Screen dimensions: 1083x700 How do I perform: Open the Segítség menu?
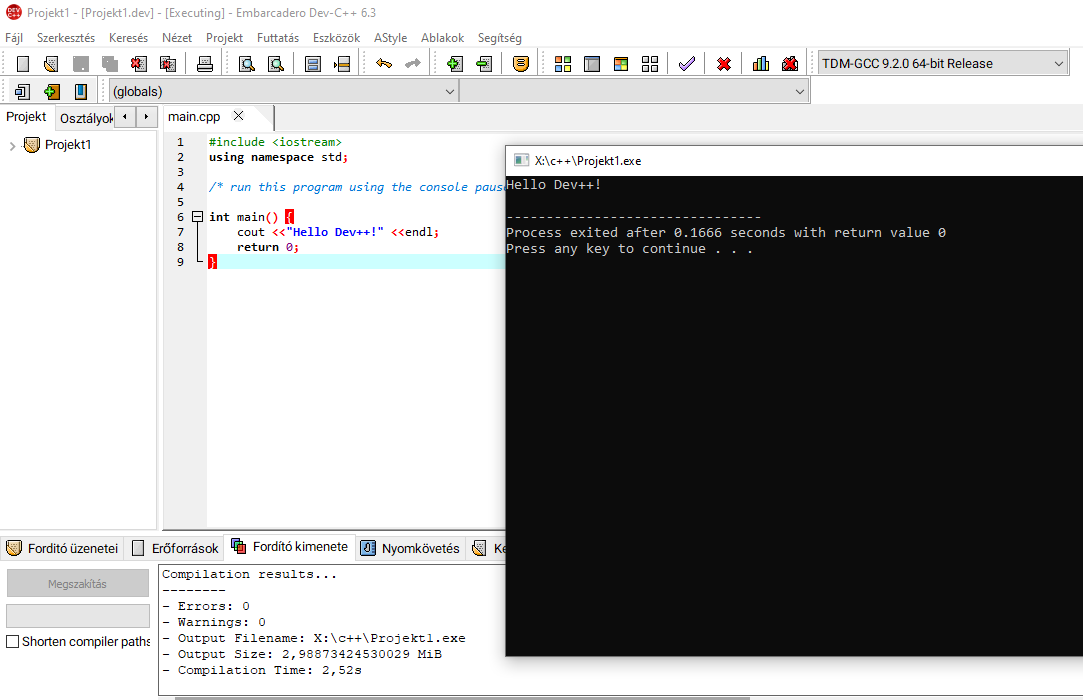coord(499,38)
